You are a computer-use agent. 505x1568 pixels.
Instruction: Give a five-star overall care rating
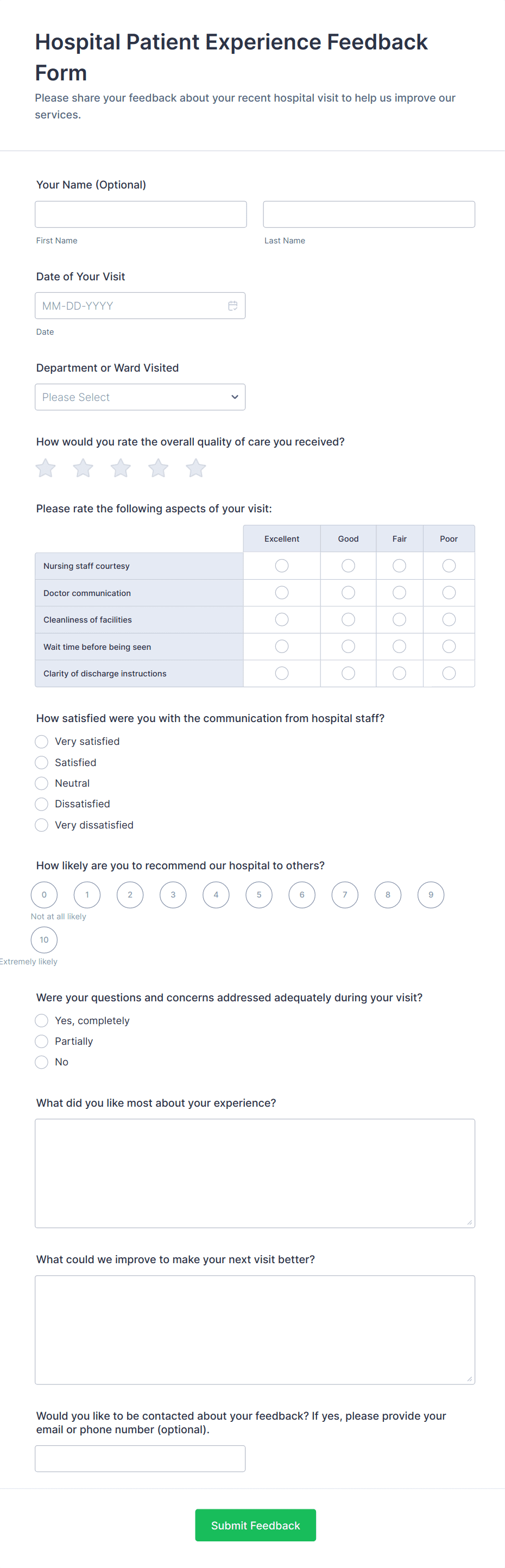coord(196,468)
